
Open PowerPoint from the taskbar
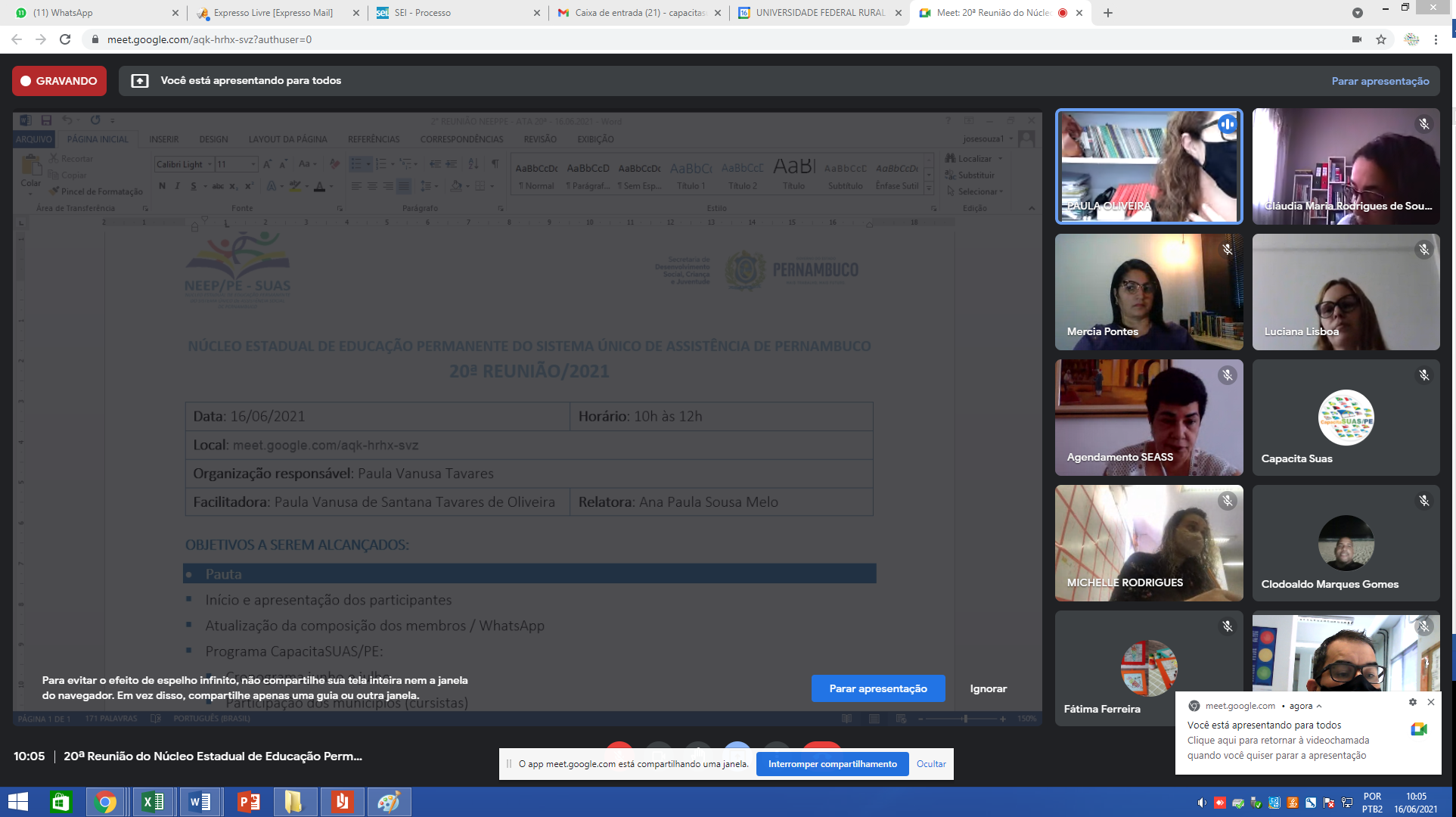[x=249, y=802]
